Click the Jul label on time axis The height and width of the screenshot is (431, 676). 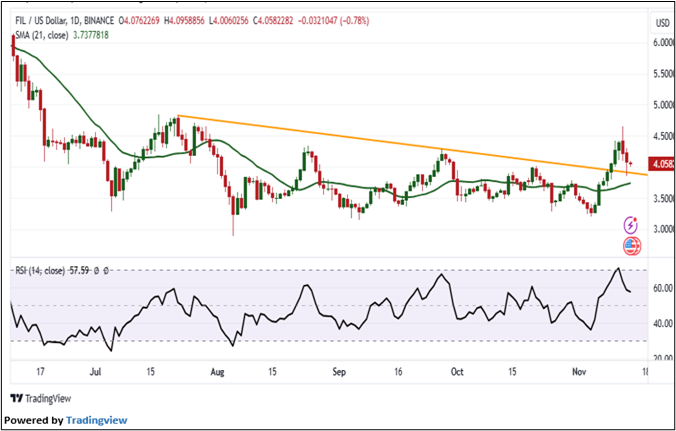(96, 372)
